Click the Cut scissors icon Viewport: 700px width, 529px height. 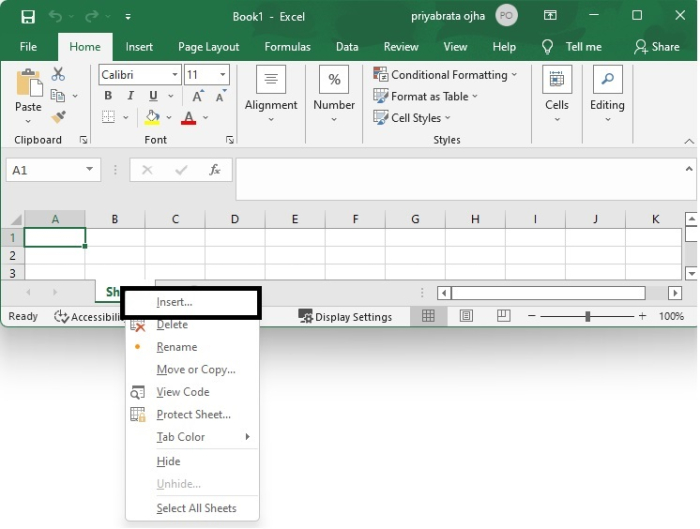click(x=58, y=74)
